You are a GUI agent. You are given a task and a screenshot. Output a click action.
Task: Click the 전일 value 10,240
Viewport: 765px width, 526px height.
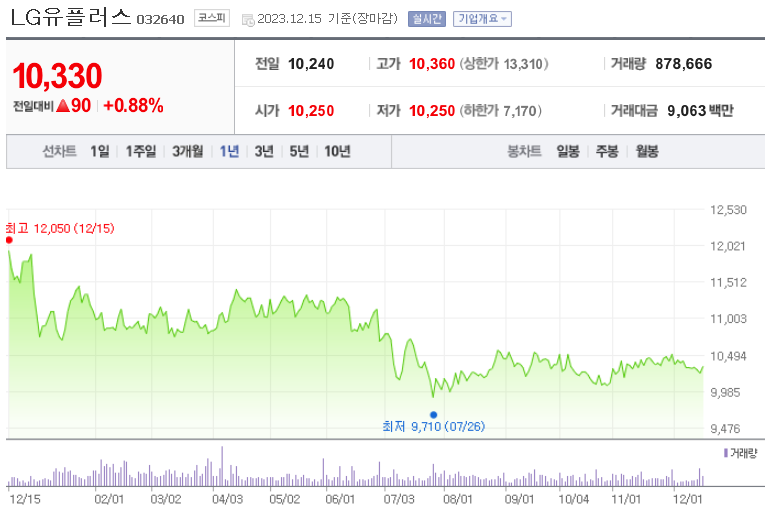(x=311, y=64)
